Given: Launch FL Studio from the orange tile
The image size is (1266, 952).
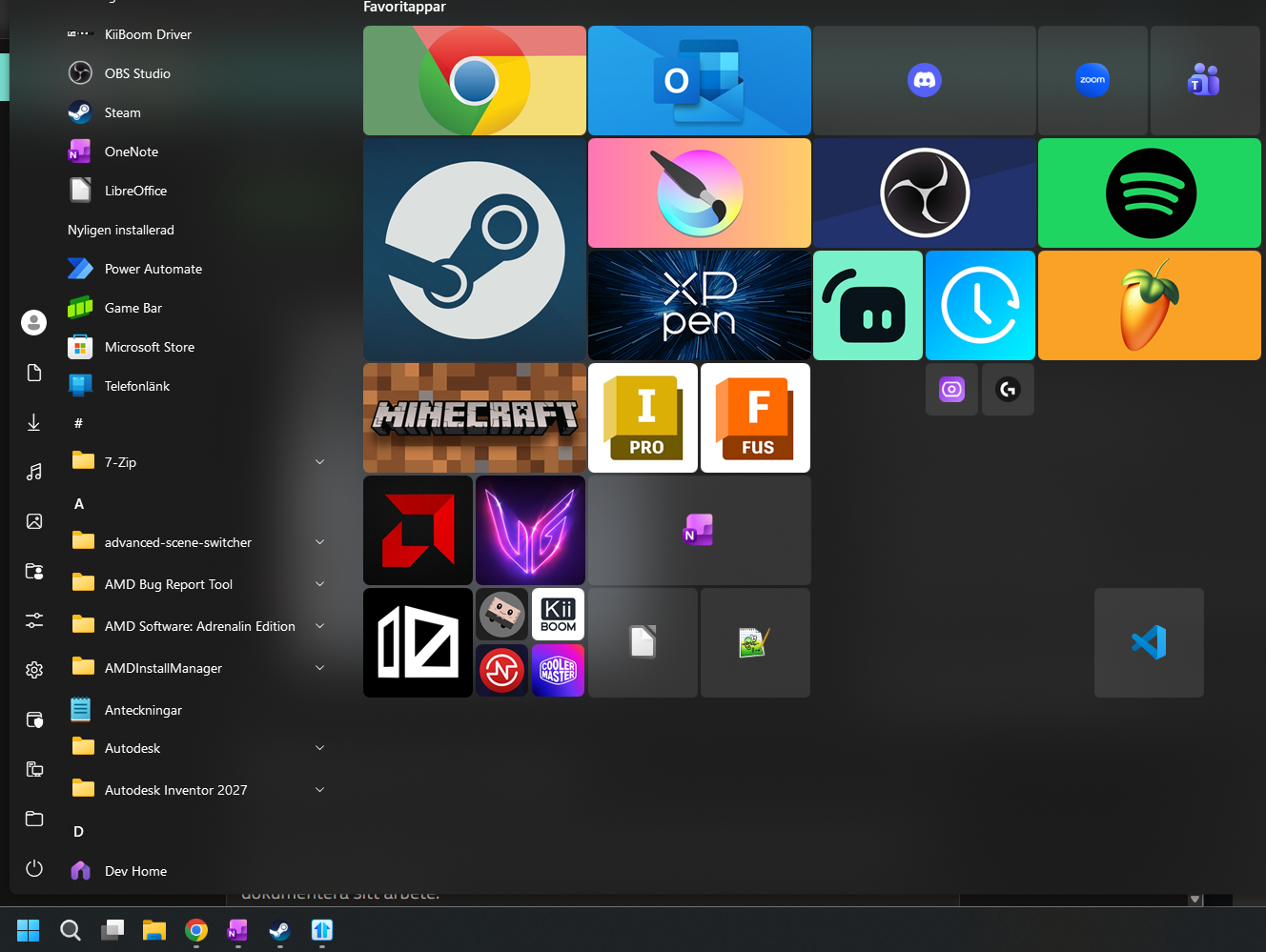Looking at the screenshot, I should [x=1150, y=306].
